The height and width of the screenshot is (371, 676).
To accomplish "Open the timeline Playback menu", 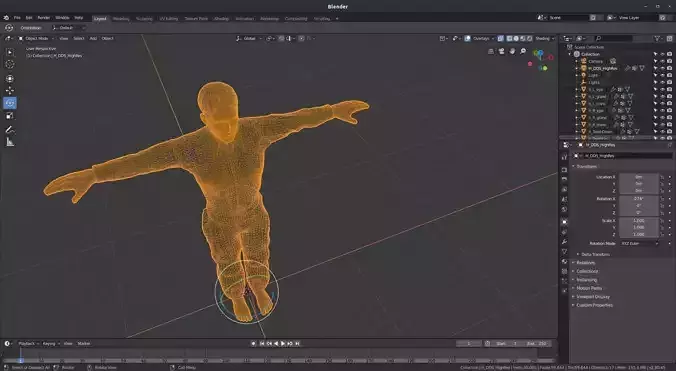I will point(28,343).
